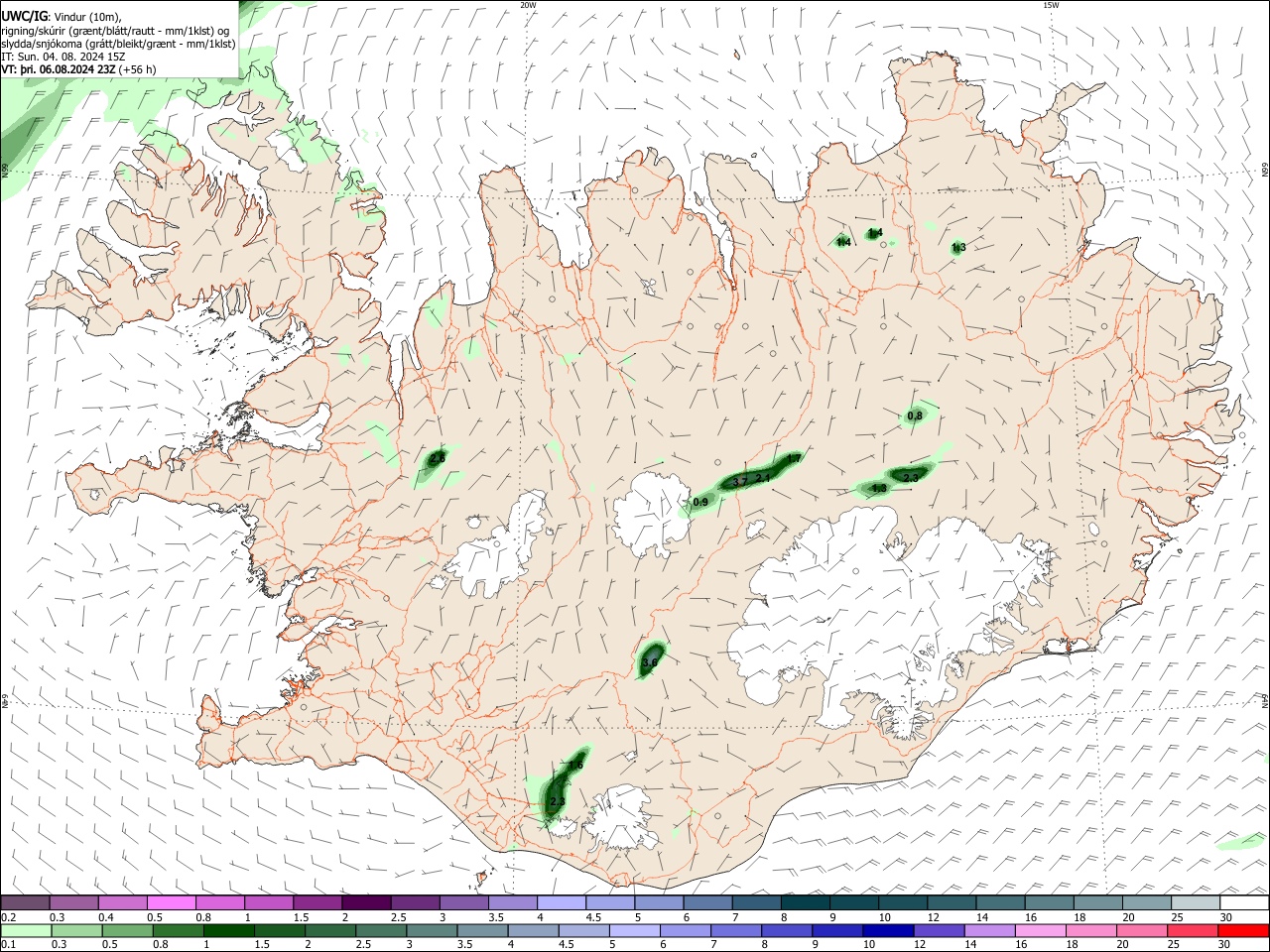The width and height of the screenshot is (1270, 952).
Task: Select the light pink 16 mm swatch
Action: pyautogui.click(x=1041, y=929)
